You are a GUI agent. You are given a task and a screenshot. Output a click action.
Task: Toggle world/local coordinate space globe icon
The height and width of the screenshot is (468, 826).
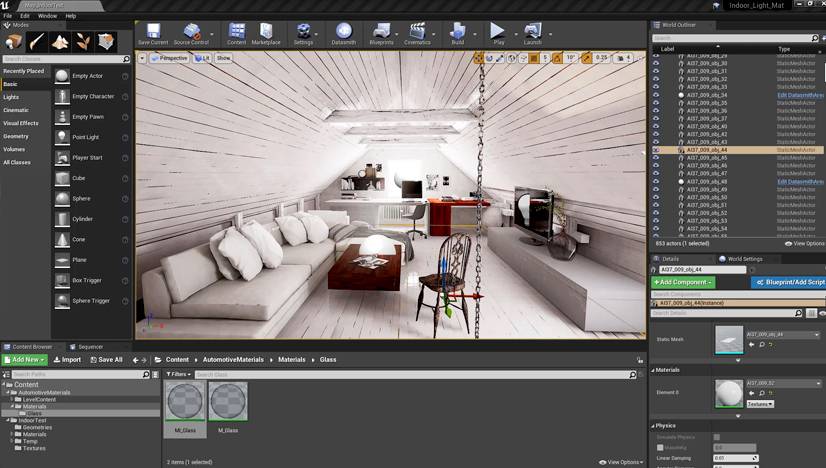[512, 58]
